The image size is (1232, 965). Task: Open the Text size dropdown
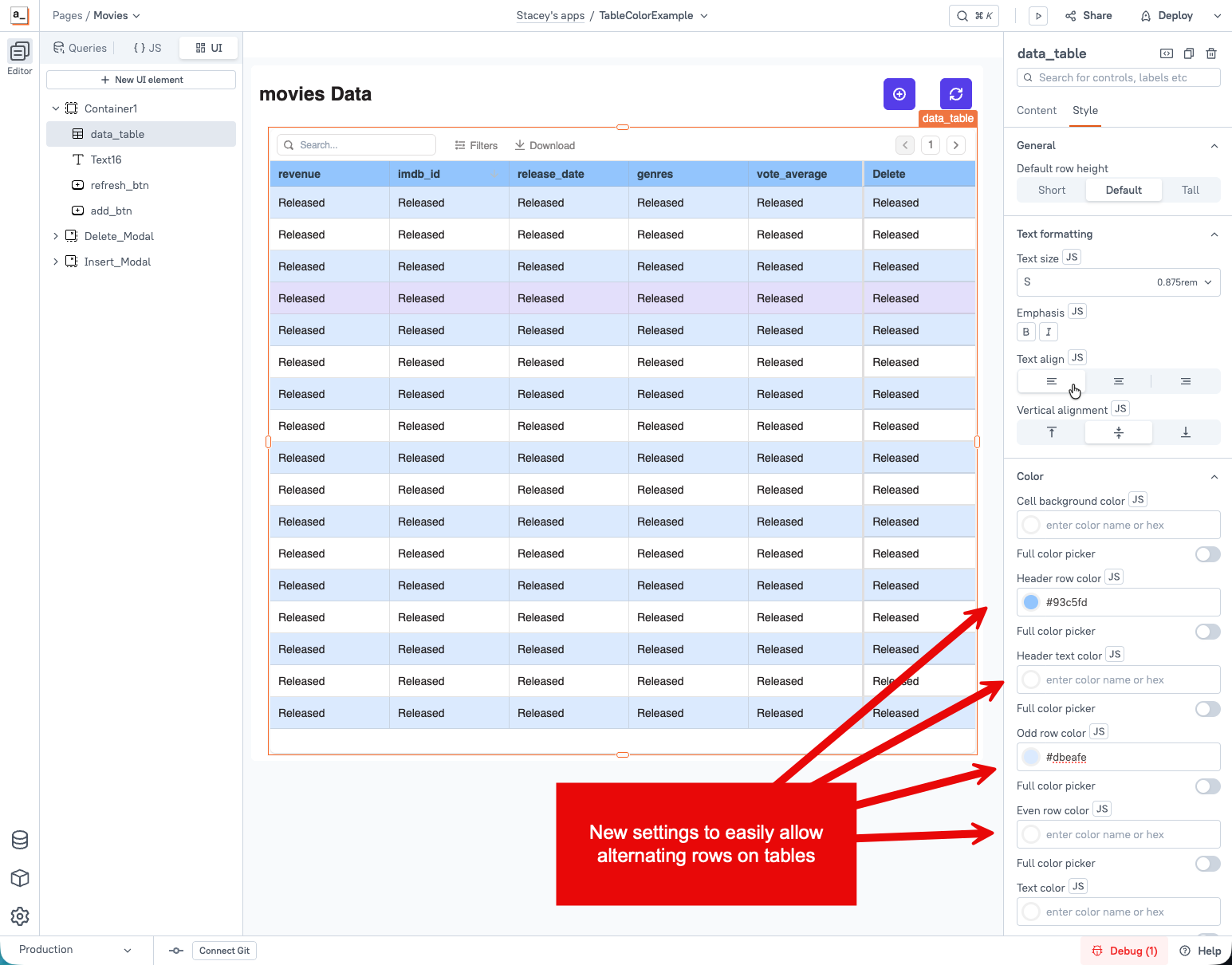point(1118,282)
